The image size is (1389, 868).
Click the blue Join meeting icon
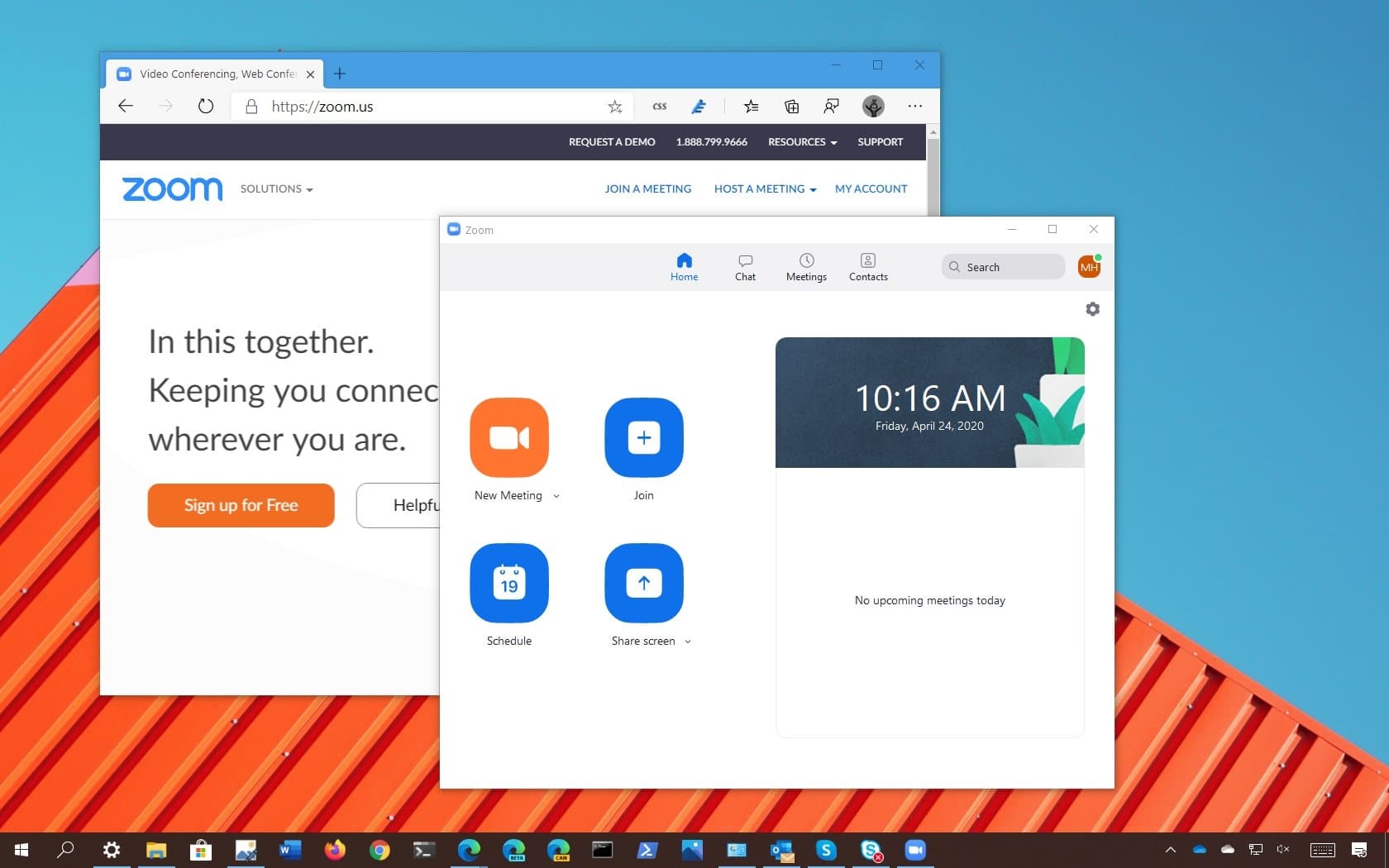(x=643, y=437)
